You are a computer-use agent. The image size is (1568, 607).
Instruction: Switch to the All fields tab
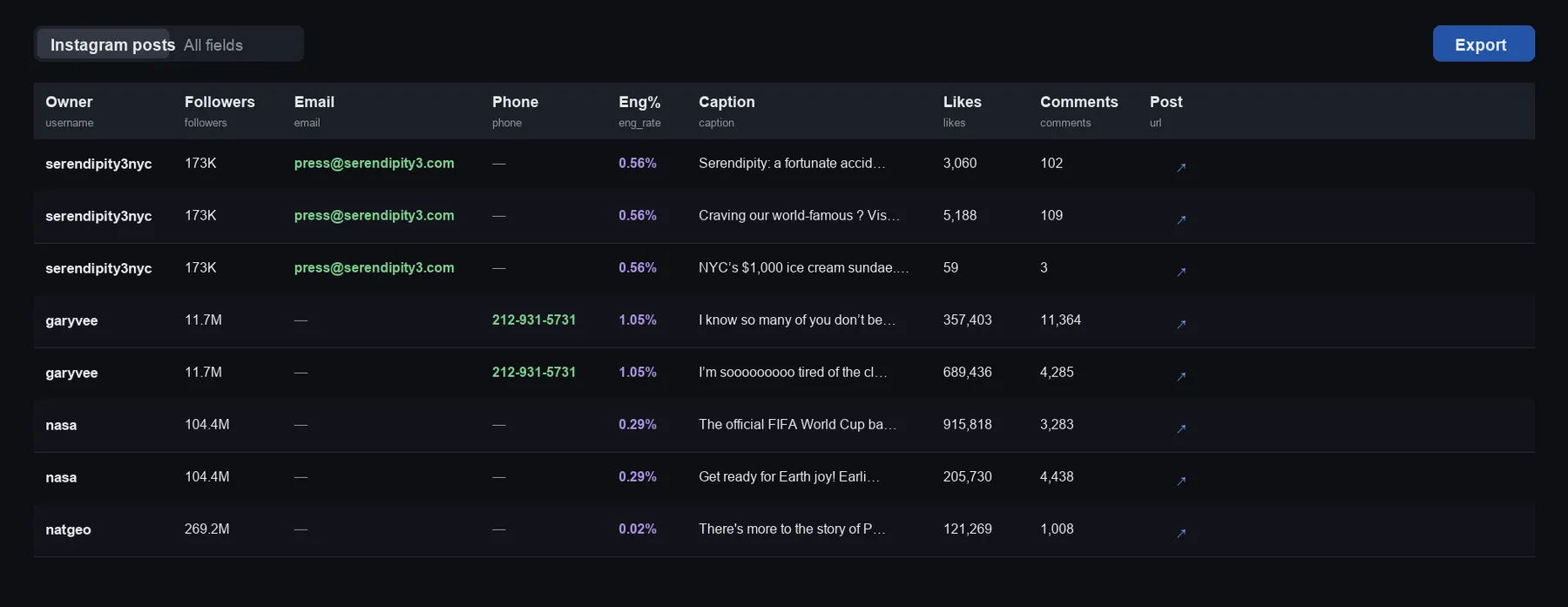tap(213, 44)
